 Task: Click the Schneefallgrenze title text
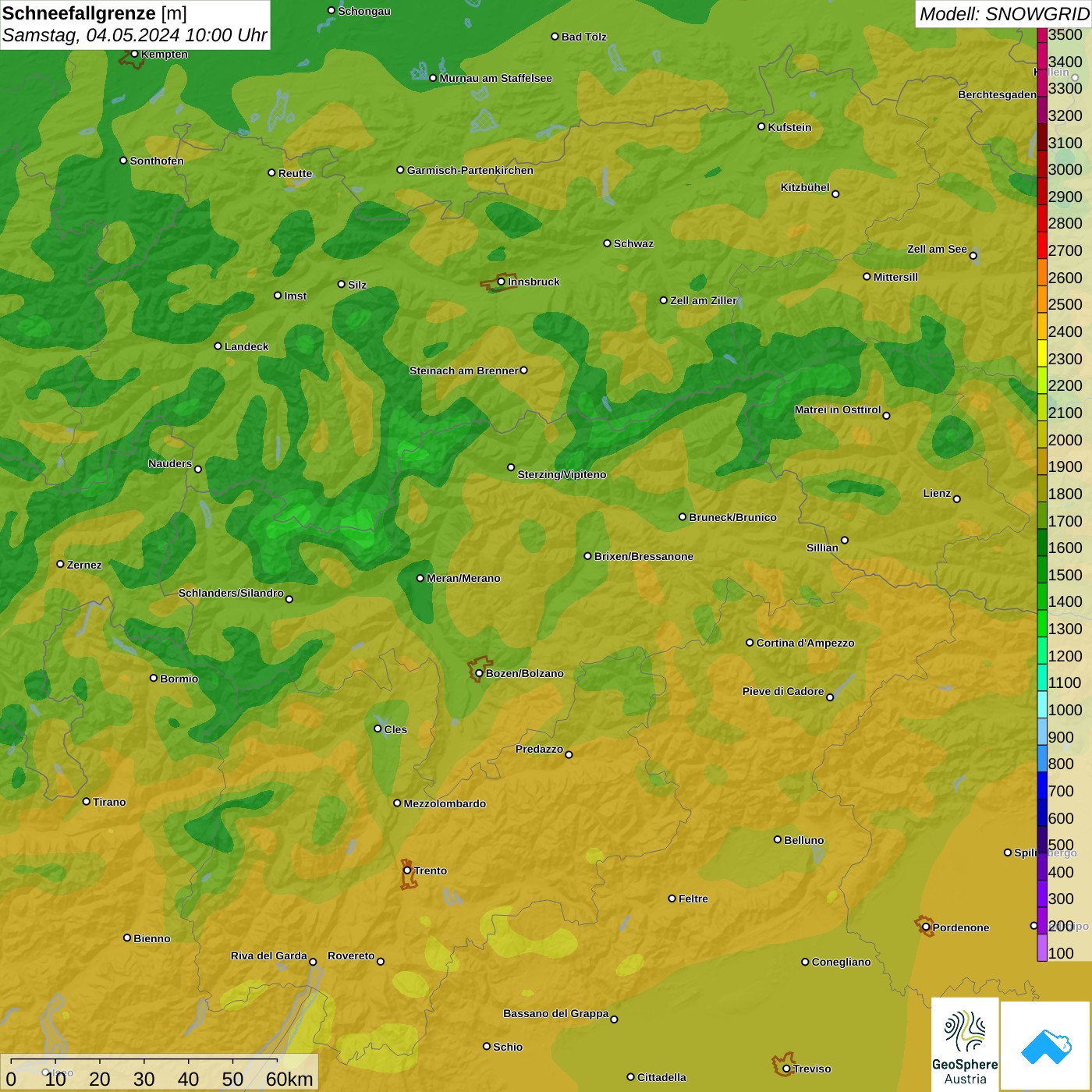coord(79,13)
